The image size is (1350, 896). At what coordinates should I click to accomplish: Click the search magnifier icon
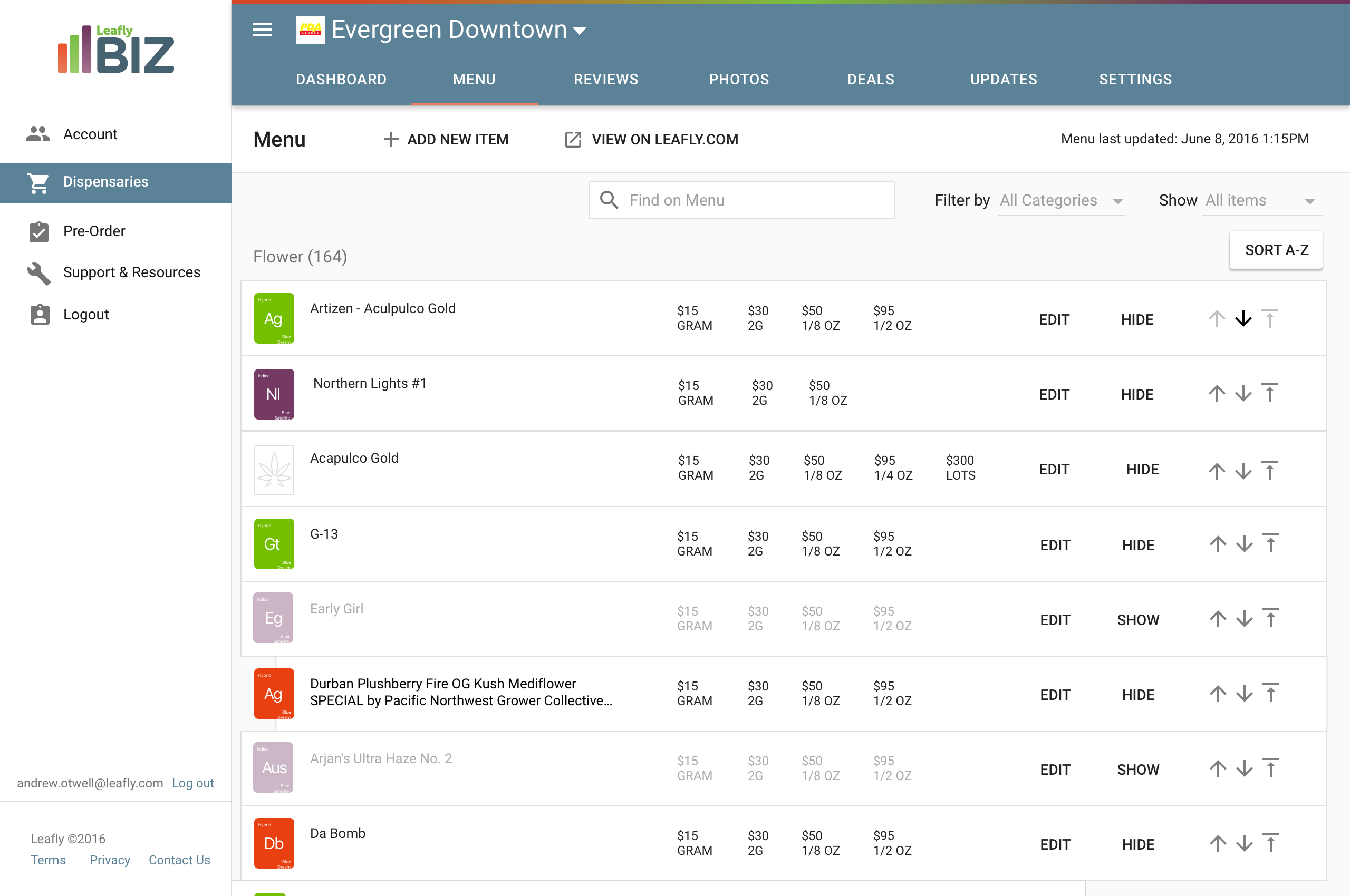609,200
